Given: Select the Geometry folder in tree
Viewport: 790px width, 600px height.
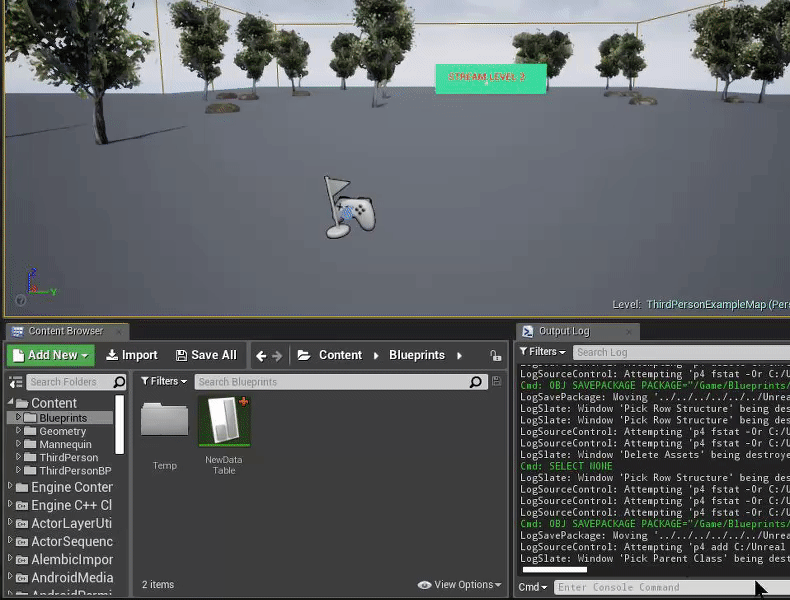Looking at the screenshot, I should tap(62, 431).
